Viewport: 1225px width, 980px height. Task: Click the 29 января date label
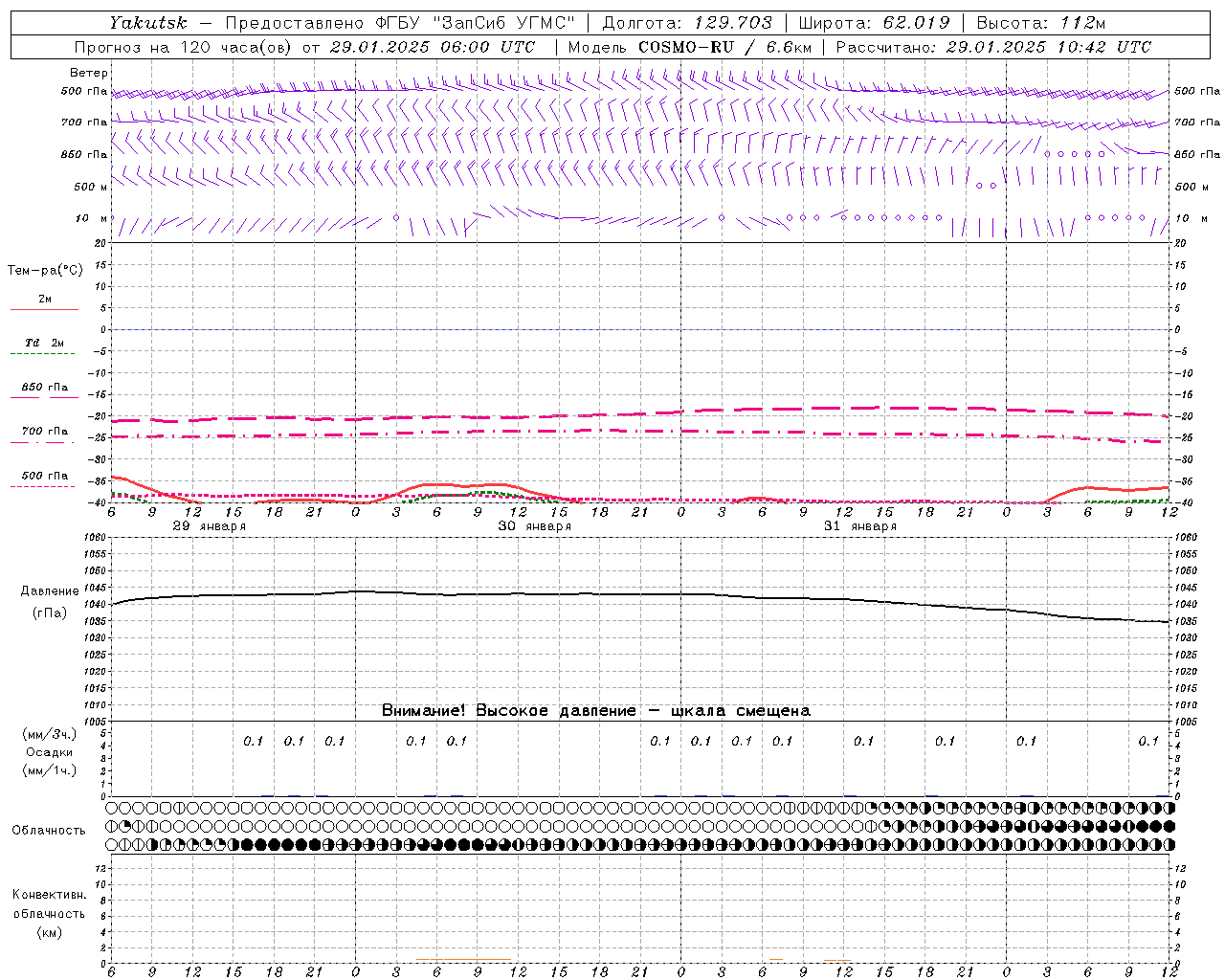[x=209, y=526]
